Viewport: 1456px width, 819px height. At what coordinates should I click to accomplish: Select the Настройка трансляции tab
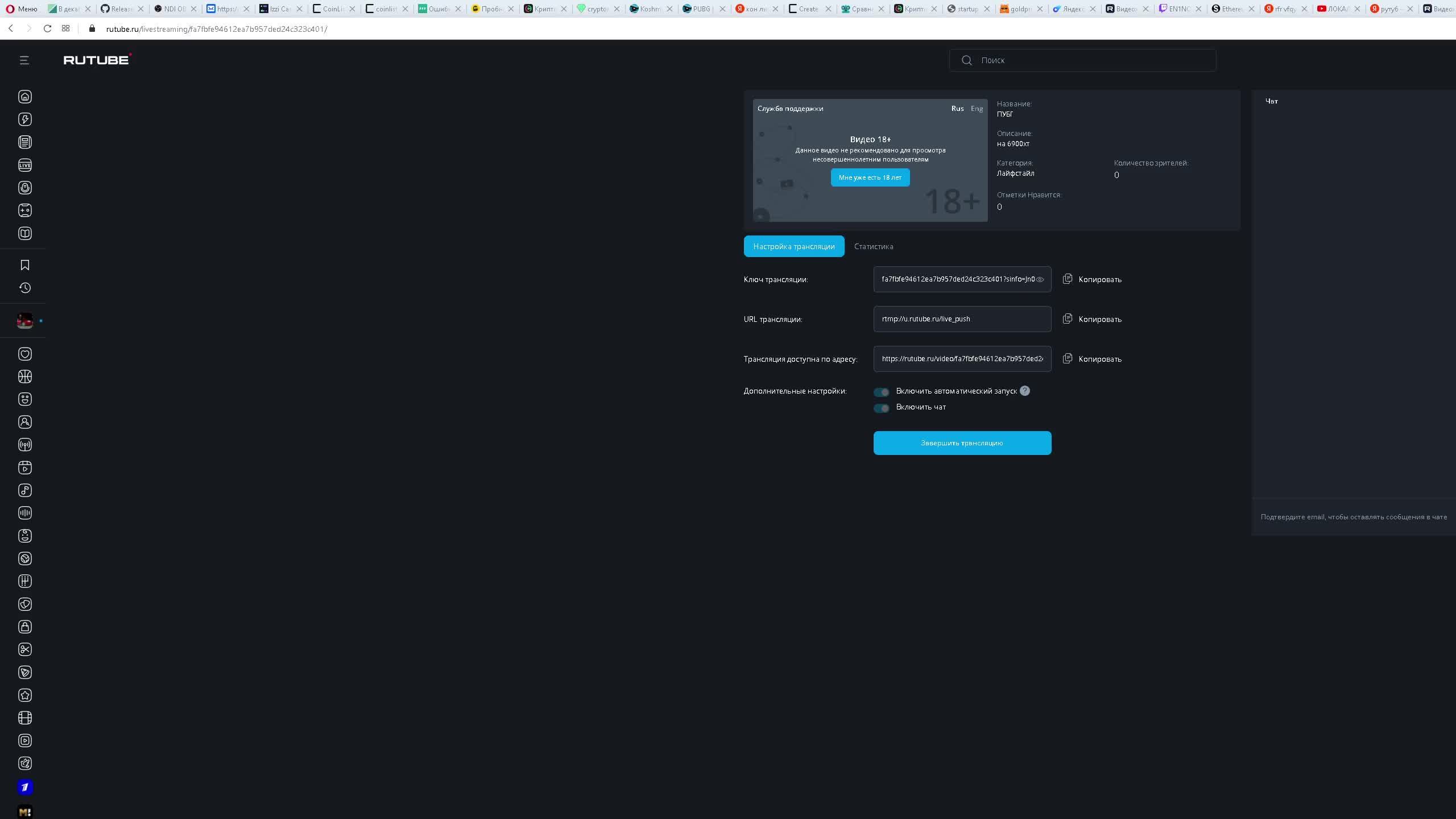click(793, 246)
